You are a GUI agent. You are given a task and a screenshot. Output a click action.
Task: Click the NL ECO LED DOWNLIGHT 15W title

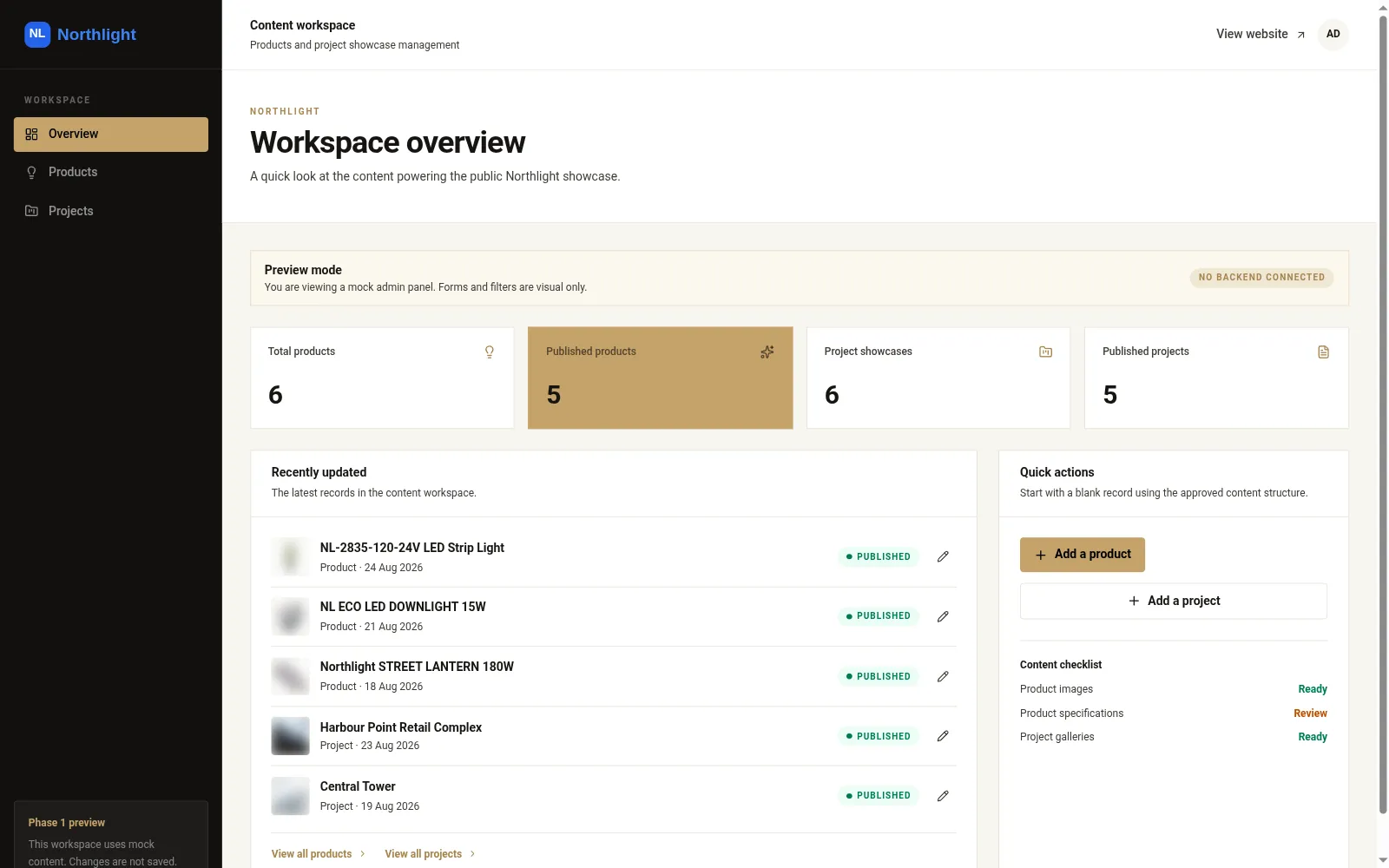coord(403,607)
